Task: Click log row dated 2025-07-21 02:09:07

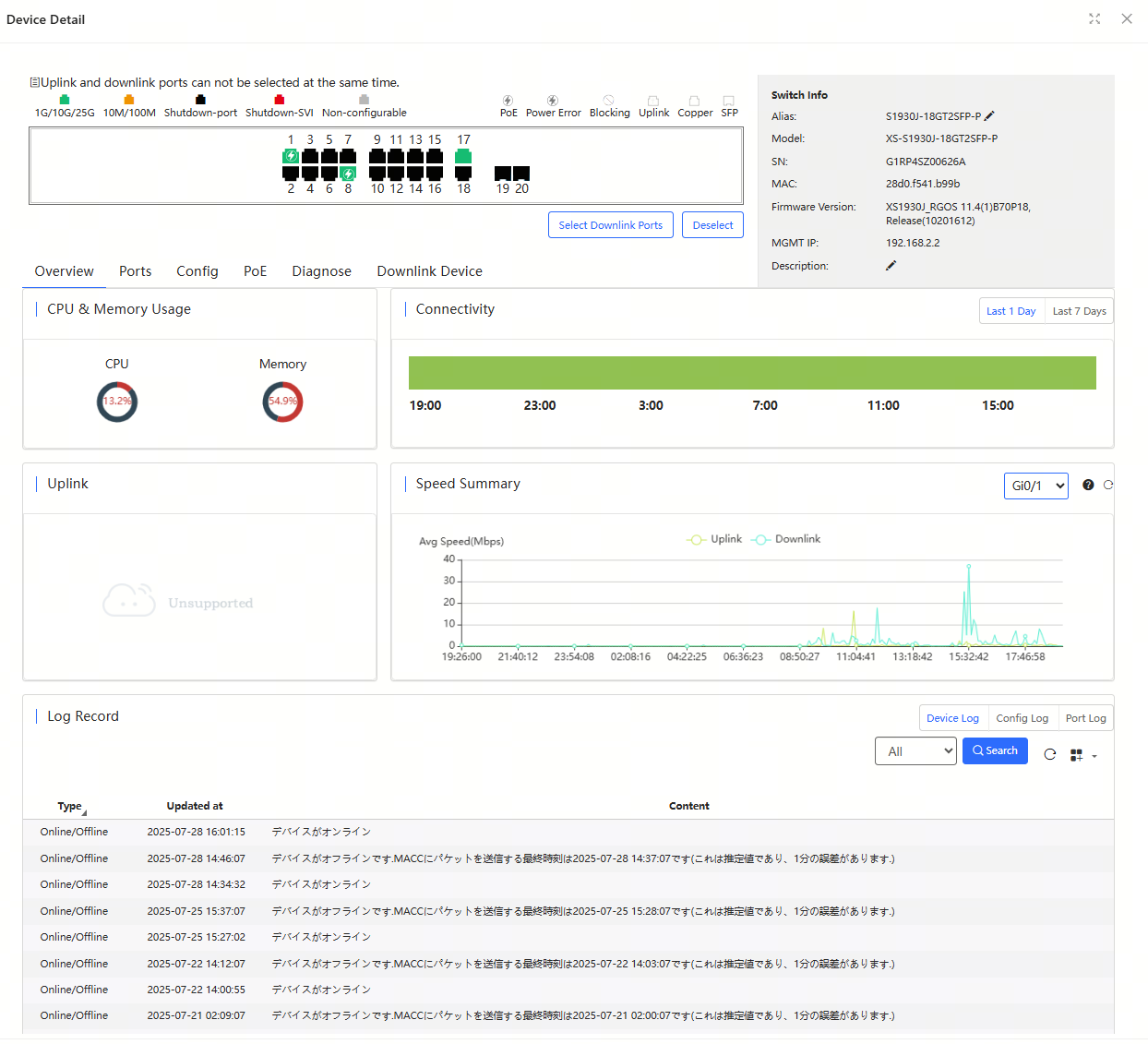Action: click(x=568, y=1015)
